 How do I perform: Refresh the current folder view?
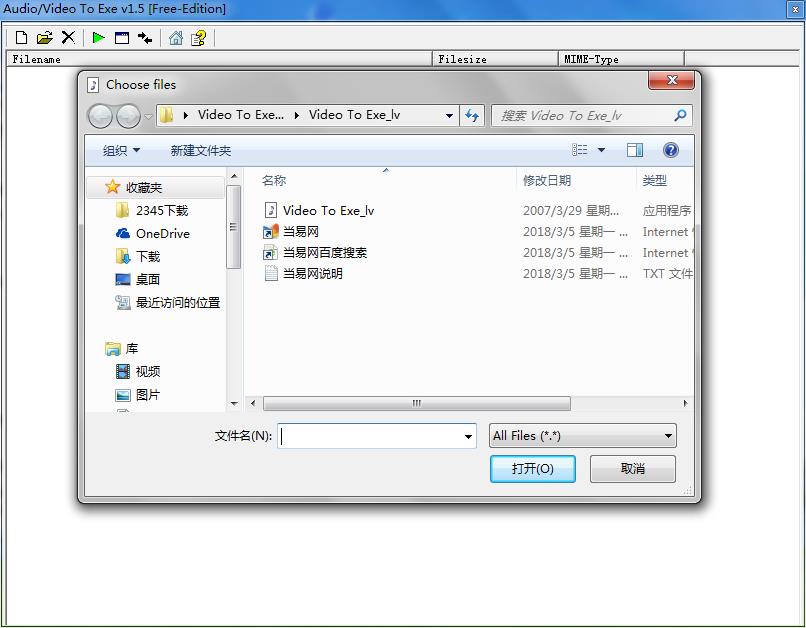click(x=472, y=115)
